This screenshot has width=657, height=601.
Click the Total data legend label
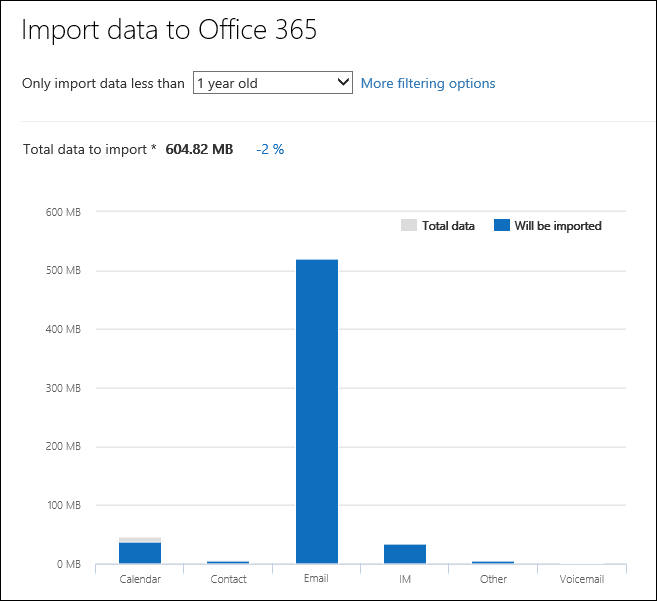pos(448,226)
